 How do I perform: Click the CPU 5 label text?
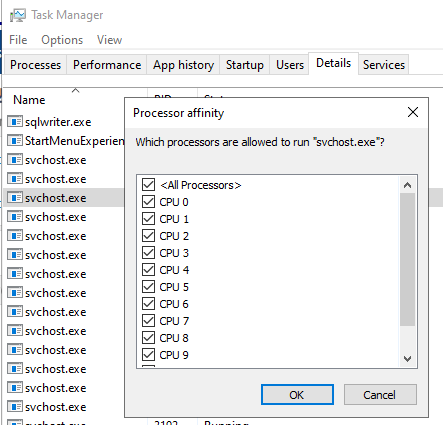pos(174,287)
